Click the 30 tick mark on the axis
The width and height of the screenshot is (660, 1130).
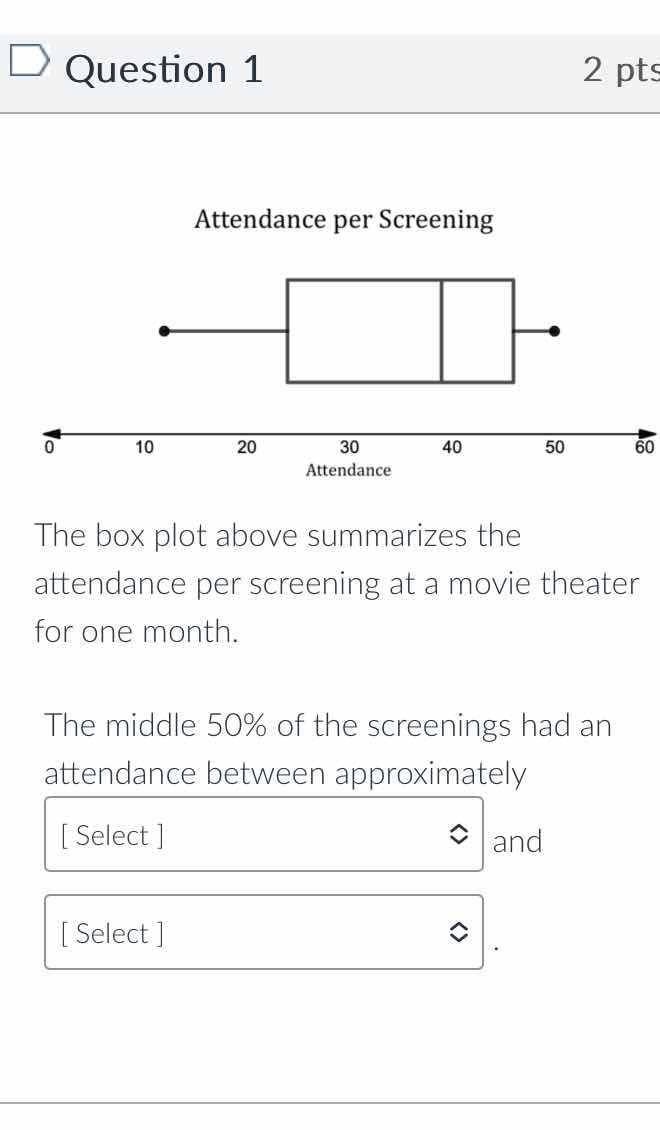(349, 447)
